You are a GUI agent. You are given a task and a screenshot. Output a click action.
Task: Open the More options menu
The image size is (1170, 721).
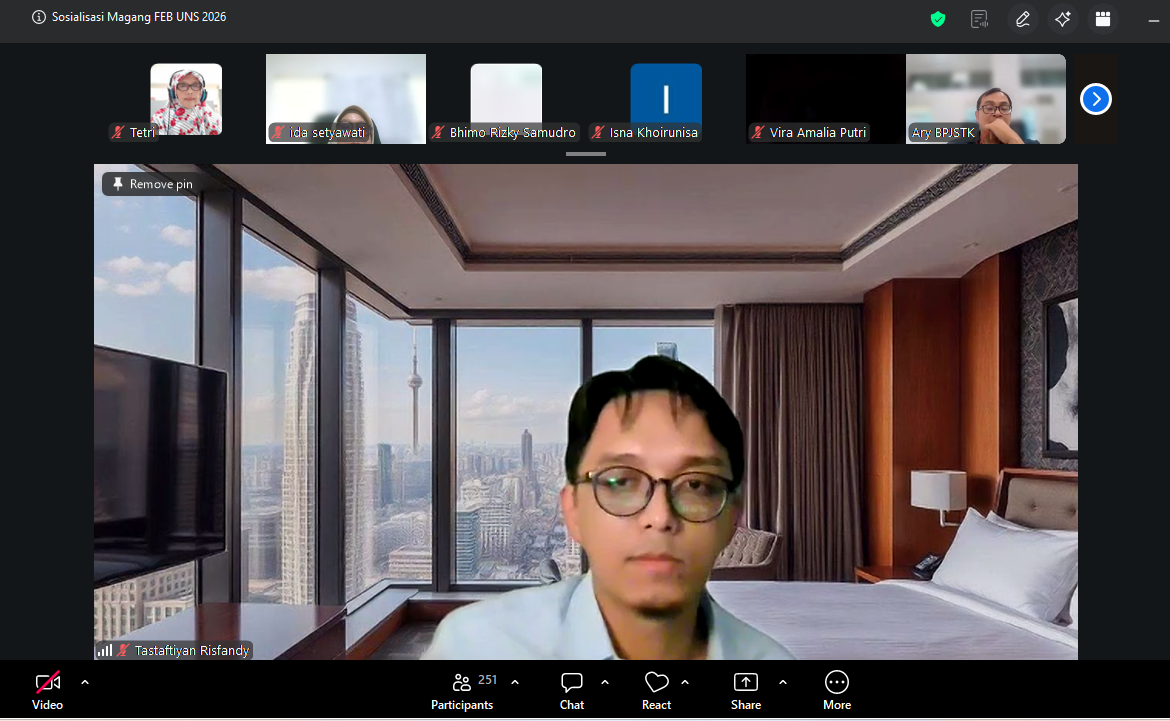837,691
